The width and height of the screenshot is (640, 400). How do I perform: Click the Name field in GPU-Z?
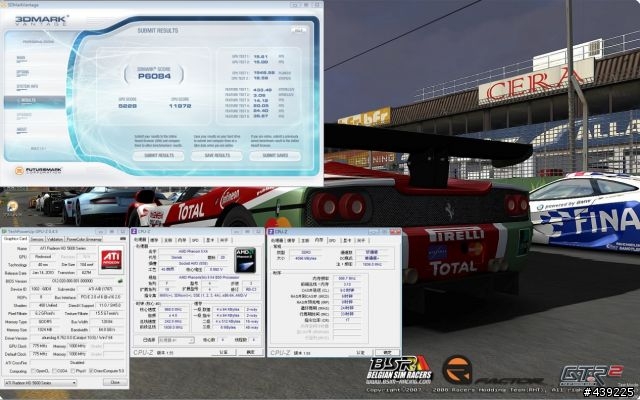tap(63, 248)
